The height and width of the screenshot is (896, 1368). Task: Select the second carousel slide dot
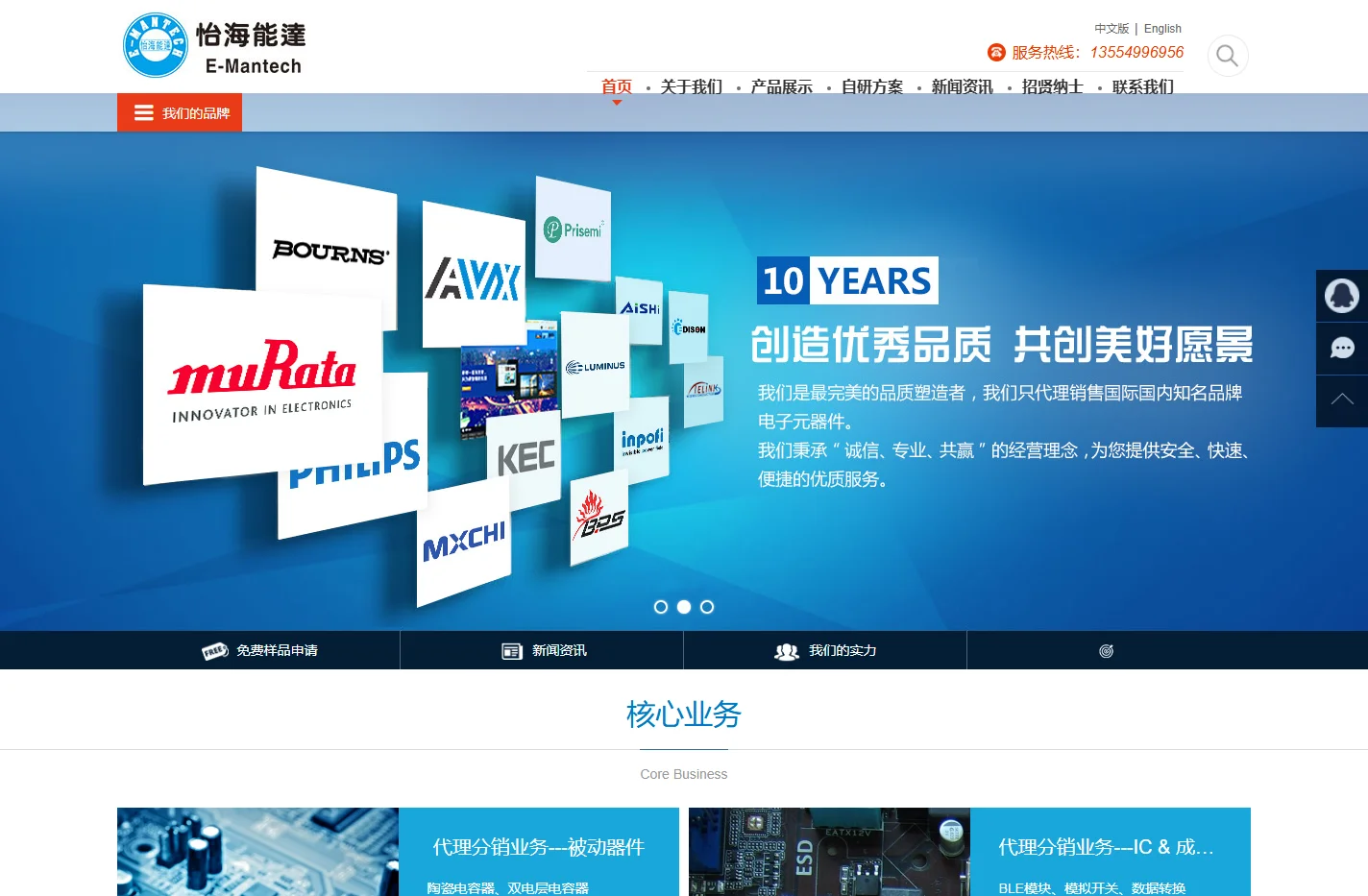684,607
